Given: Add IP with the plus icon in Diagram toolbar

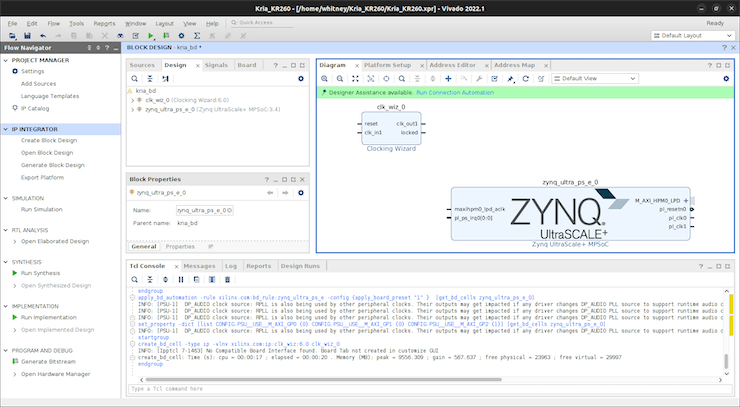Looking at the screenshot, I should point(448,79).
